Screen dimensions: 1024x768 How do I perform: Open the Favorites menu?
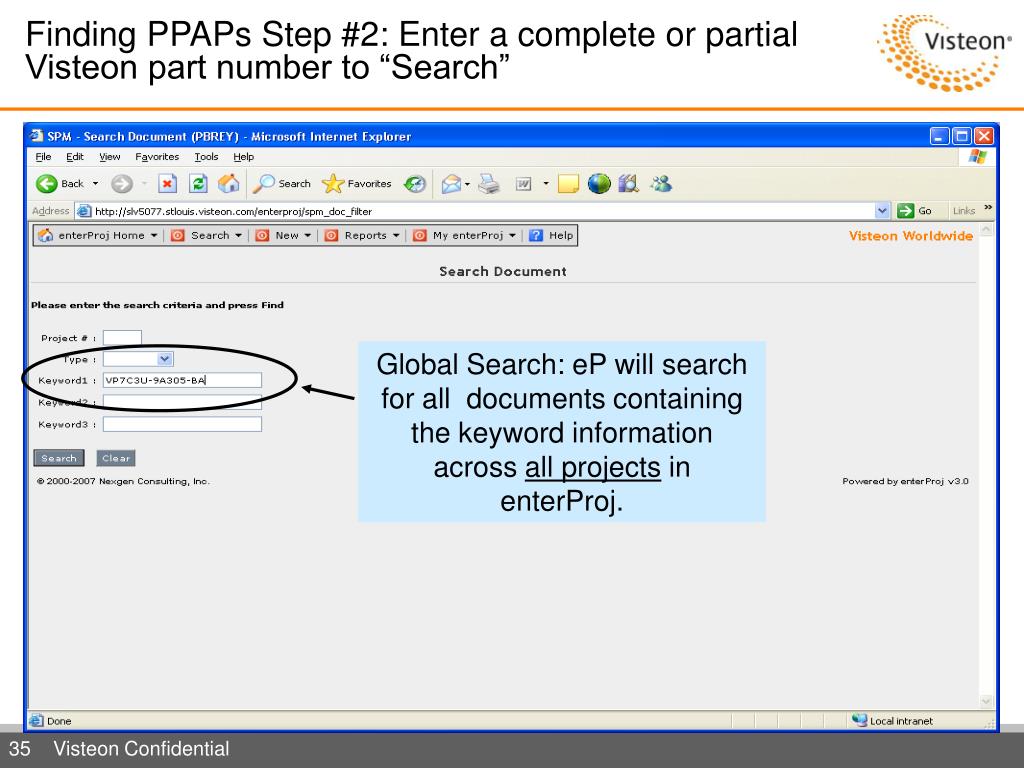[x=157, y=157]
